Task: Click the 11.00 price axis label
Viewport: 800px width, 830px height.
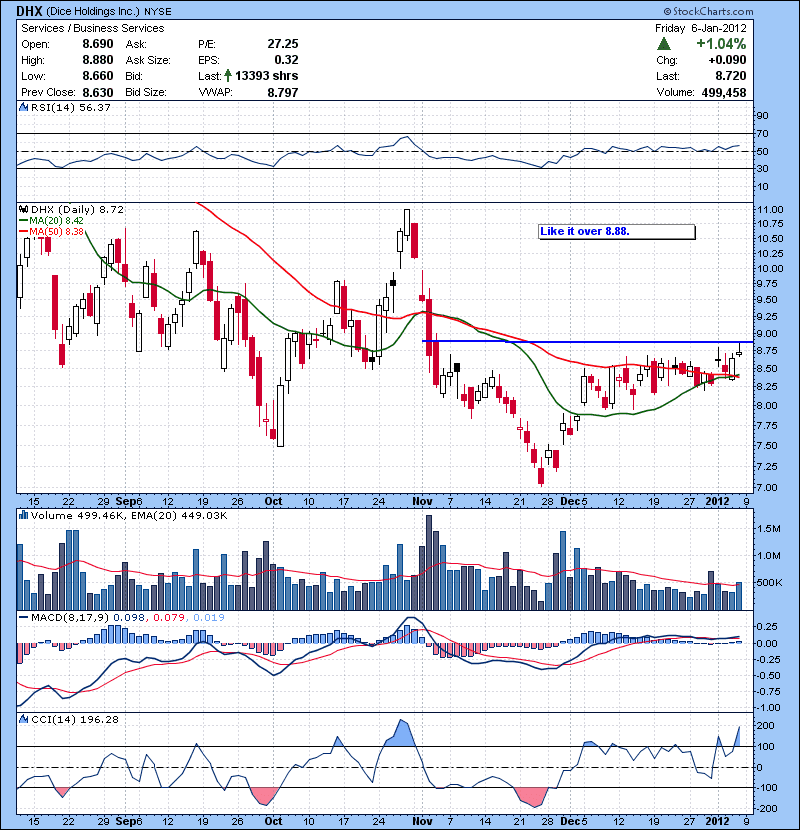Action: (x=770, y=210)
